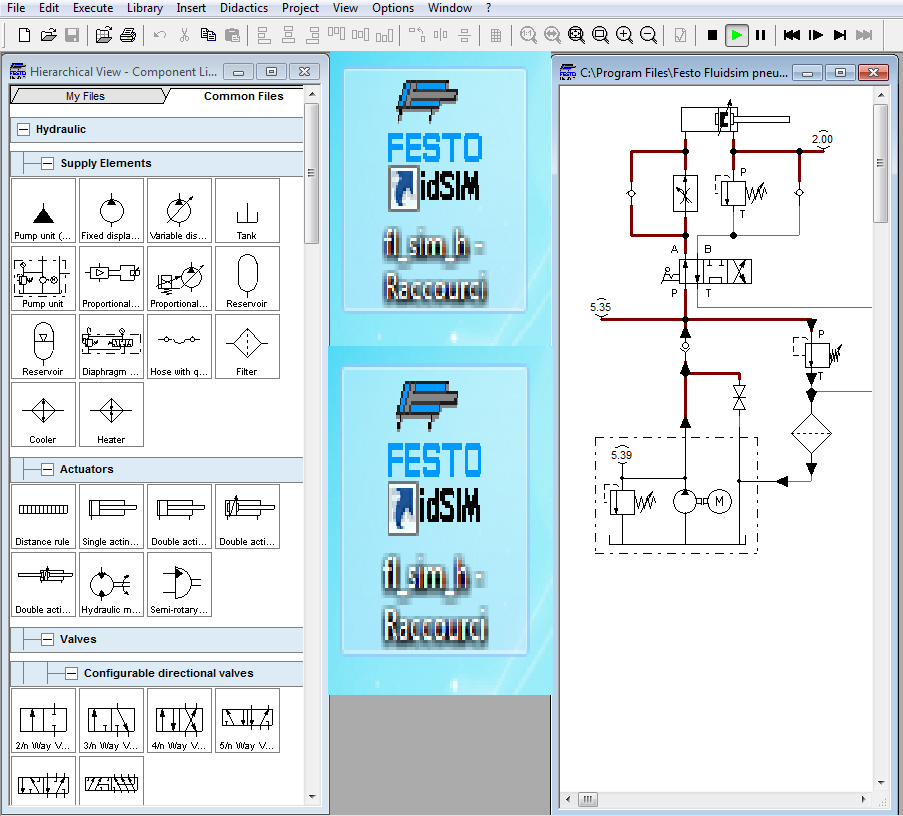This screenshot has width=903, height=816.
Task: Open the Didactics menu
Action: point(244,8)
